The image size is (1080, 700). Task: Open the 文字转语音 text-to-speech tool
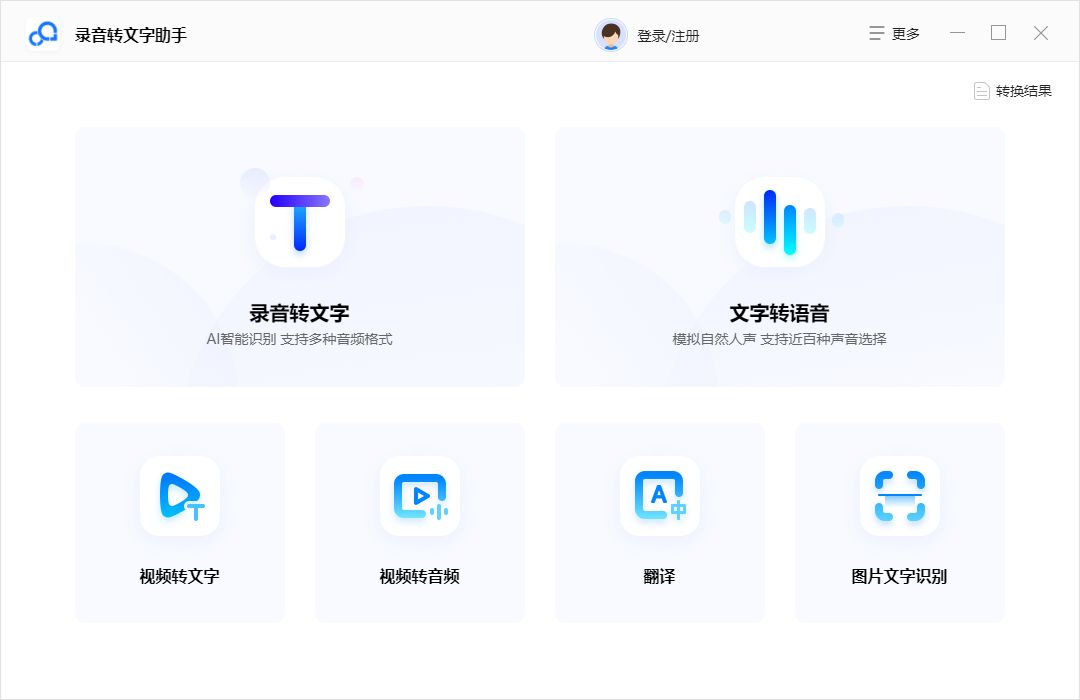point(779,255)
